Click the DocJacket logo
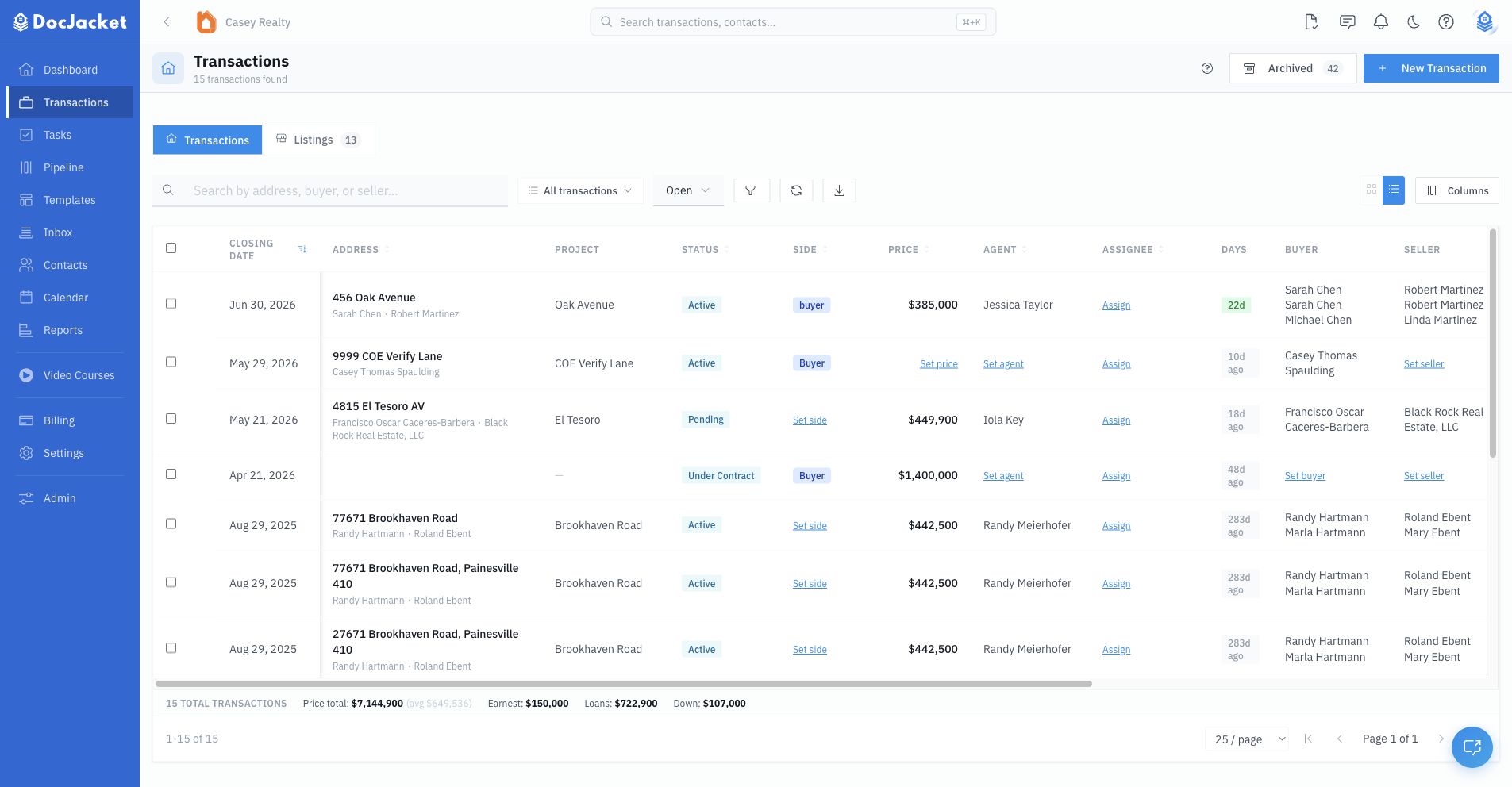Image resolution: width=1512 pixels, height=787 pixels. coord(70,22)
